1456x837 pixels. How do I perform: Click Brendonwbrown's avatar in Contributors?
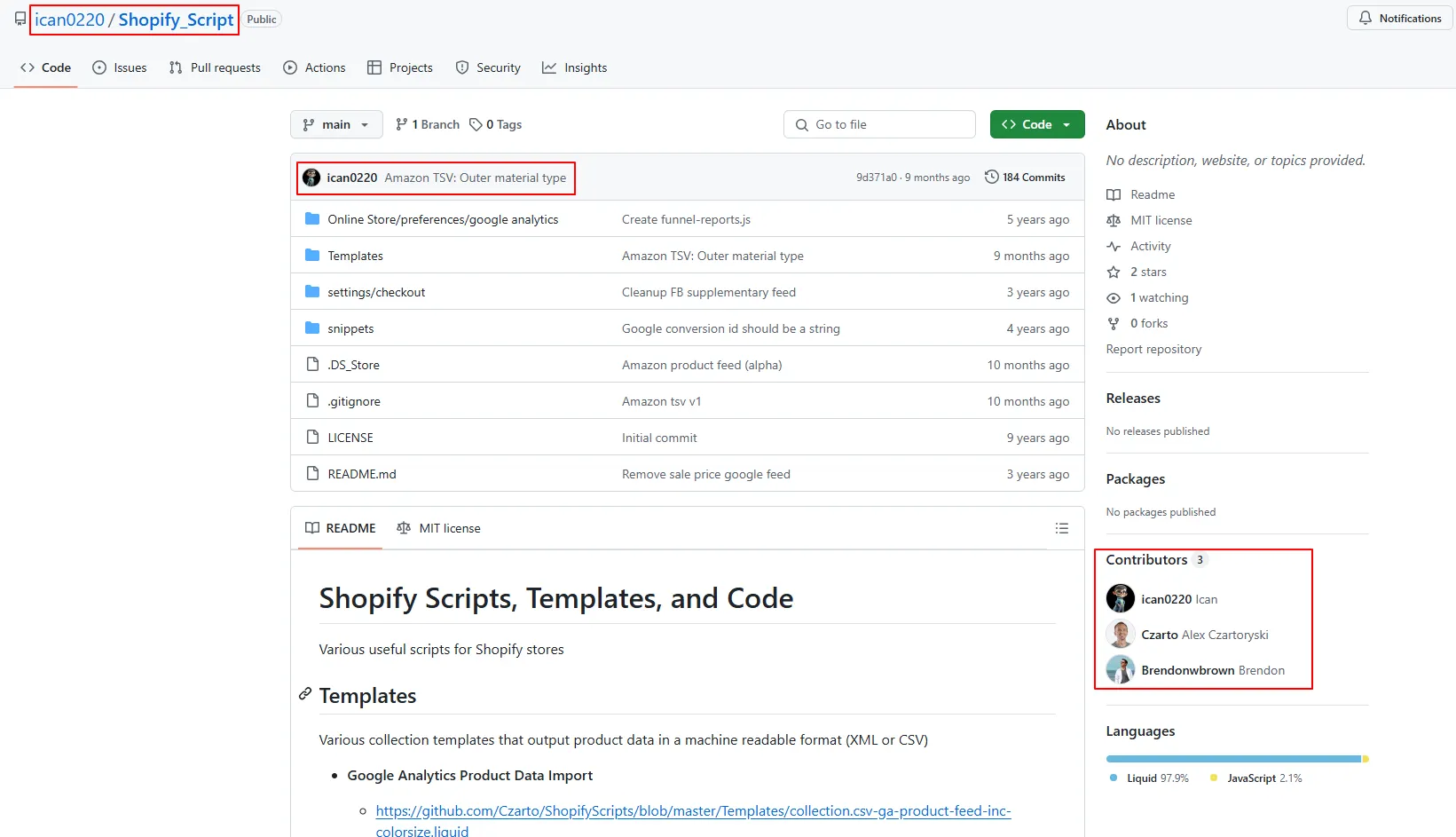[x=1121, y=669]
